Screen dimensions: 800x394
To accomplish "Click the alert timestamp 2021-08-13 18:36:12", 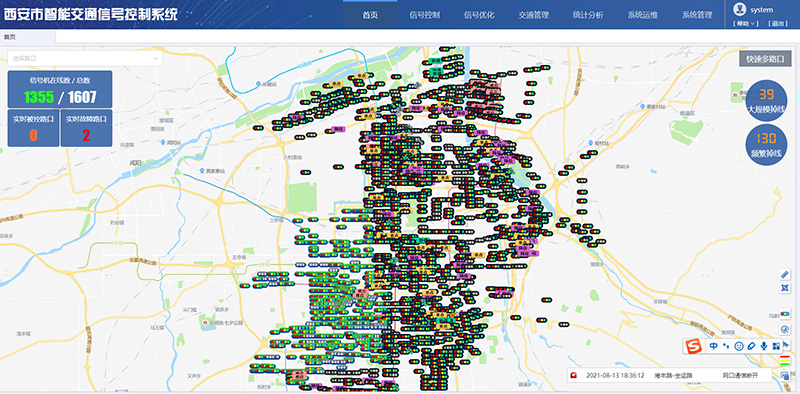I will (x=615, y=376).
